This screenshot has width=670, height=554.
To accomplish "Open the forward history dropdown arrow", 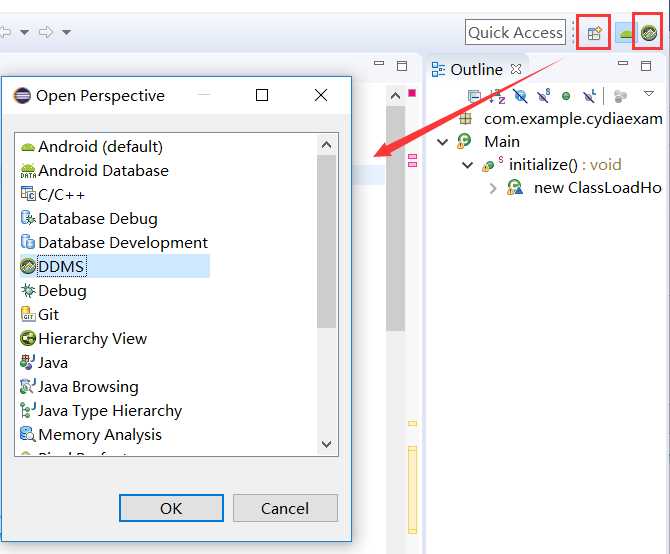I will pos(66,32).
